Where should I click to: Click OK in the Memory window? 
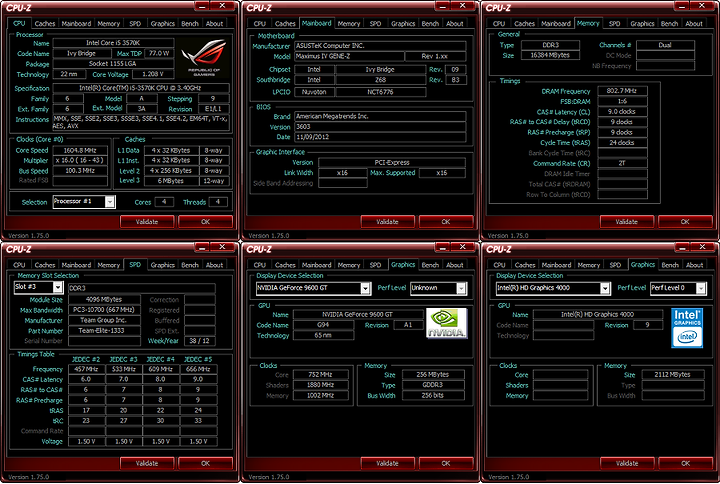click(x=685, y=222)
